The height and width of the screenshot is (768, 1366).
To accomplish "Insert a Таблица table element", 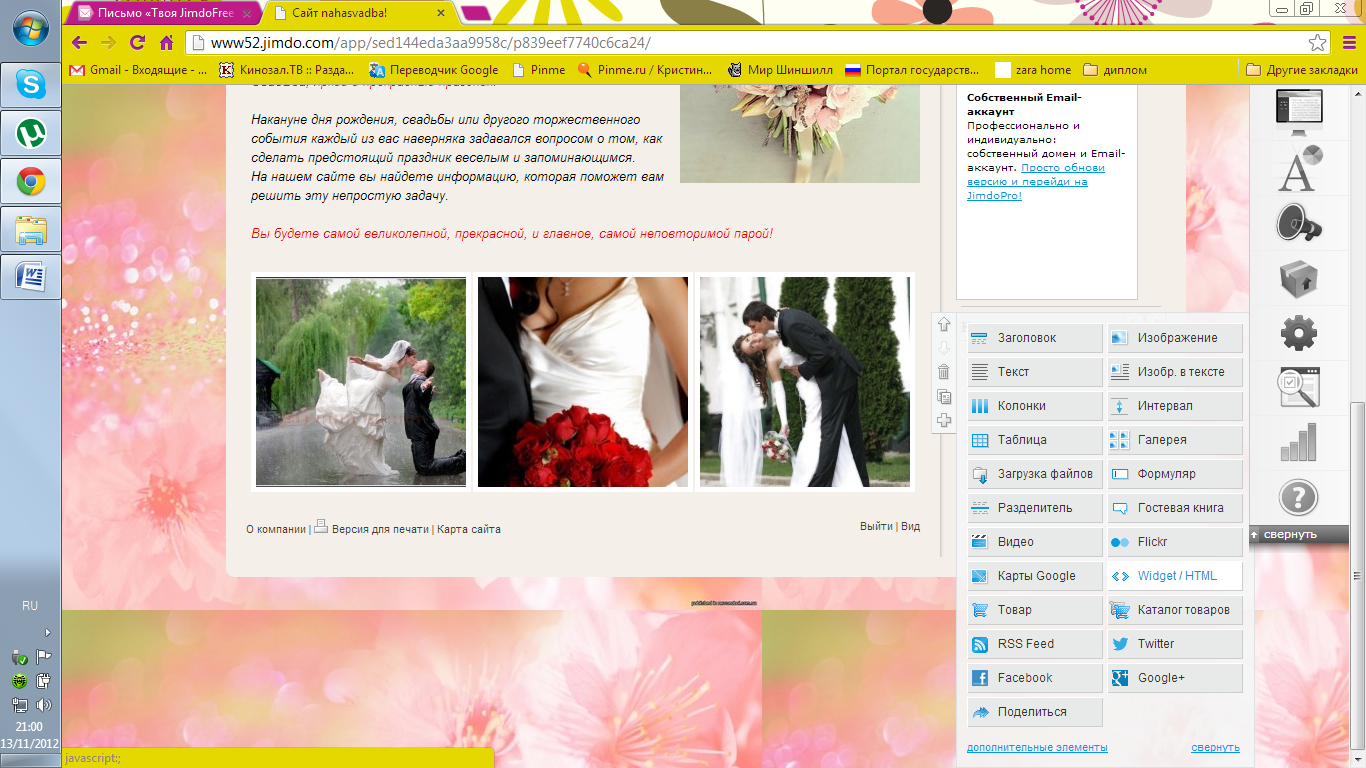I will click(1035, 440).
